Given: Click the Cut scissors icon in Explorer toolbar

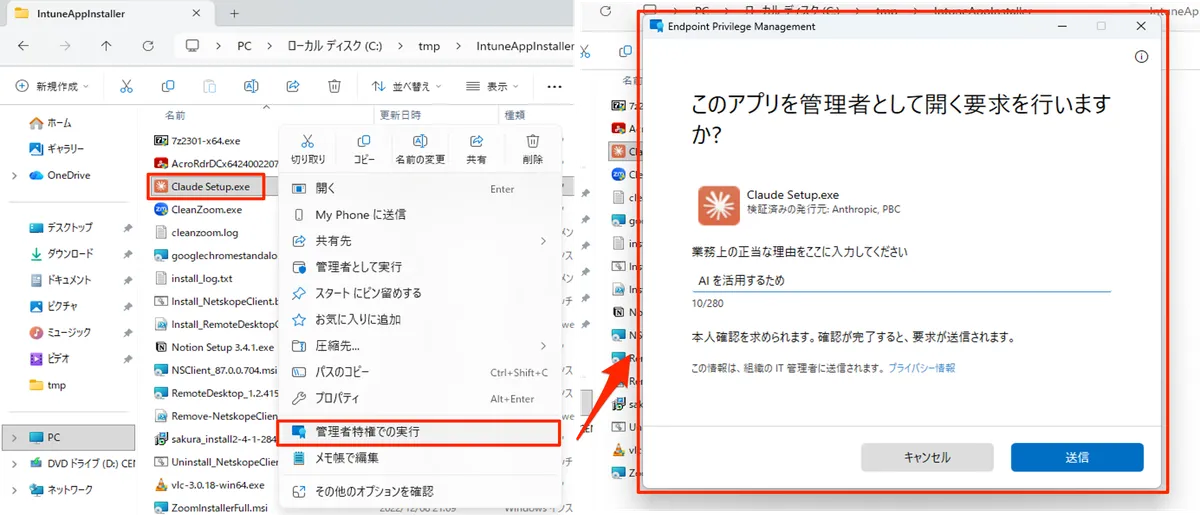Looking at the screenshot, I should click(x=126, y=87).
